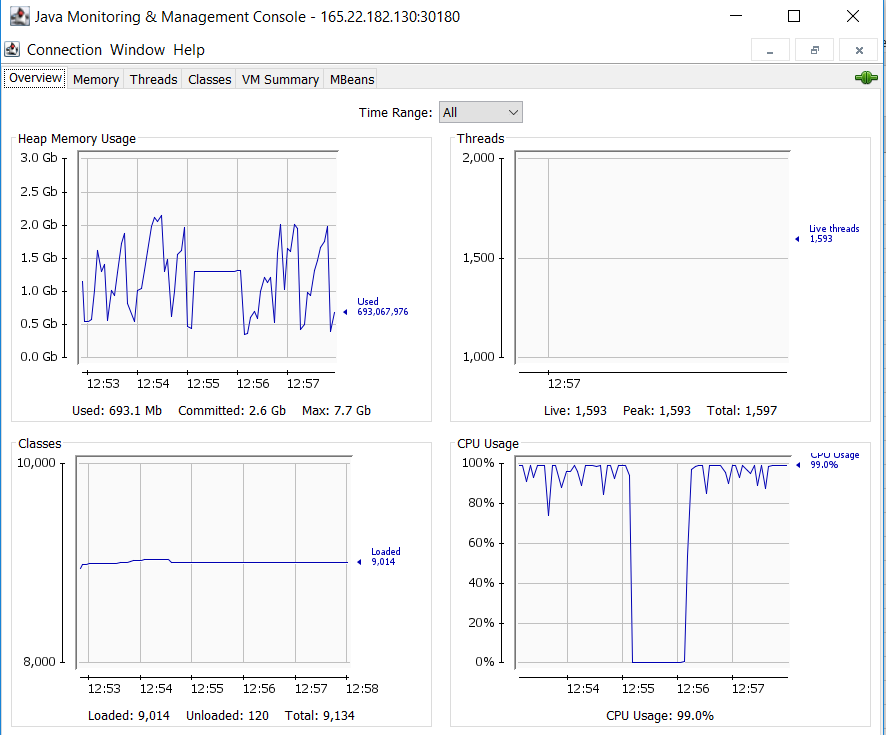The height and width of the screenshot is (735, 886).
Task: Select the Overview tab
Action: coord(36,78)
